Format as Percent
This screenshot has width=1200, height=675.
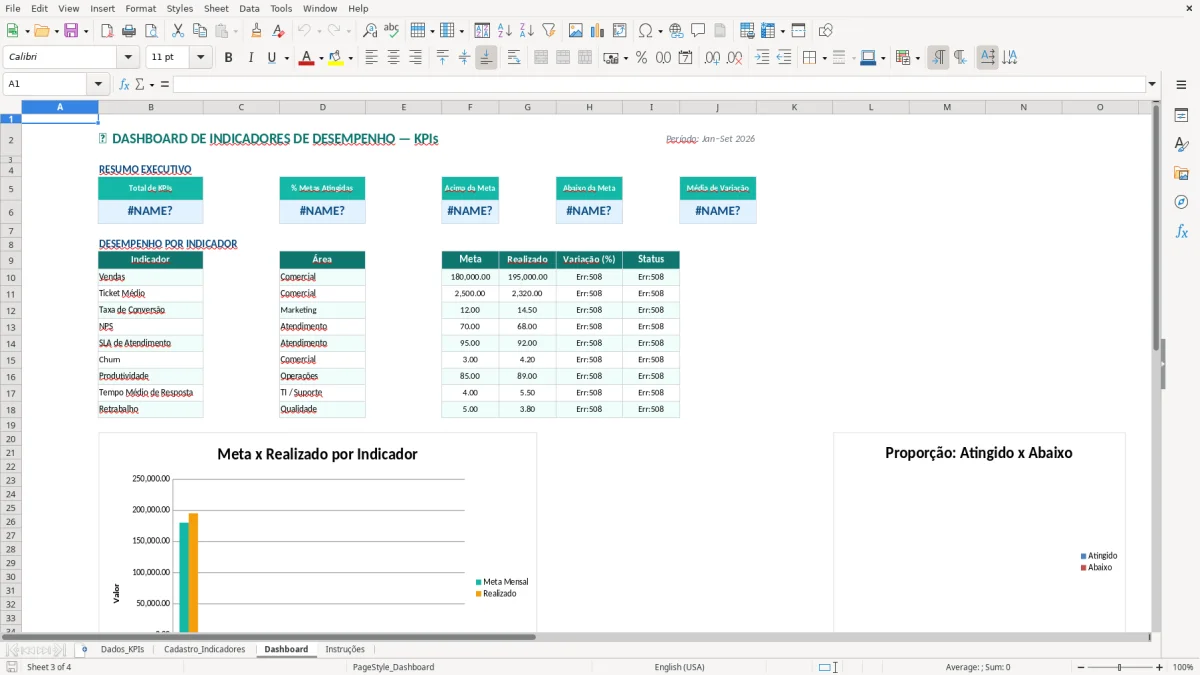(x=642, y=58)
